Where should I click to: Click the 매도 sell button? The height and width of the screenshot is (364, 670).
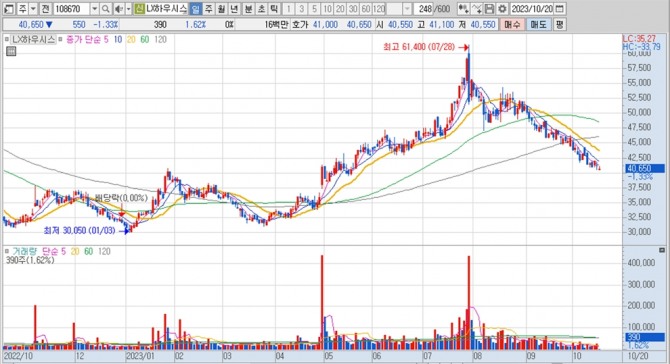[538, 25]
